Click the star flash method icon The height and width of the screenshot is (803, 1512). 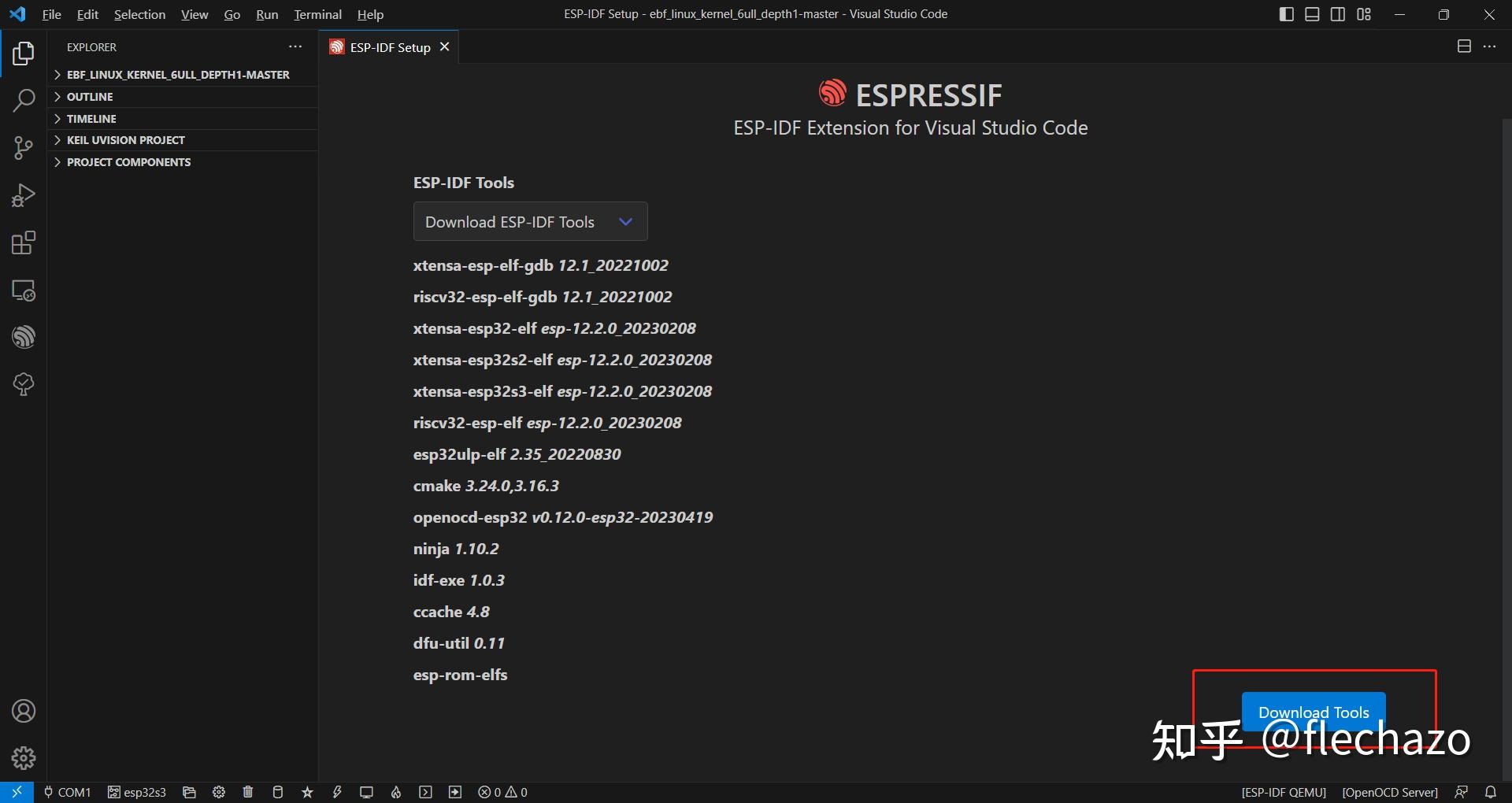tap(307, 792)
